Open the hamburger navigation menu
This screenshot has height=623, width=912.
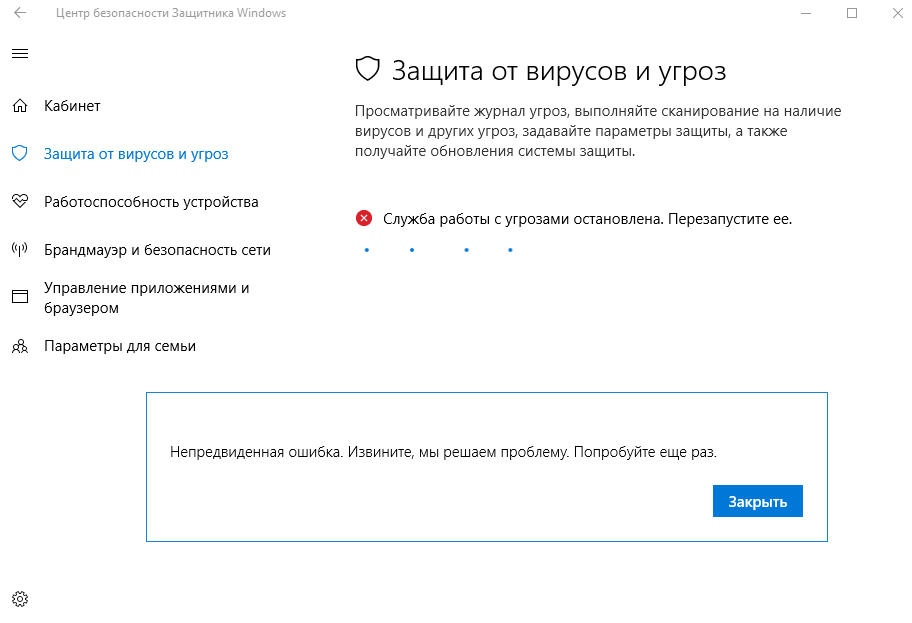click(20, 54)
